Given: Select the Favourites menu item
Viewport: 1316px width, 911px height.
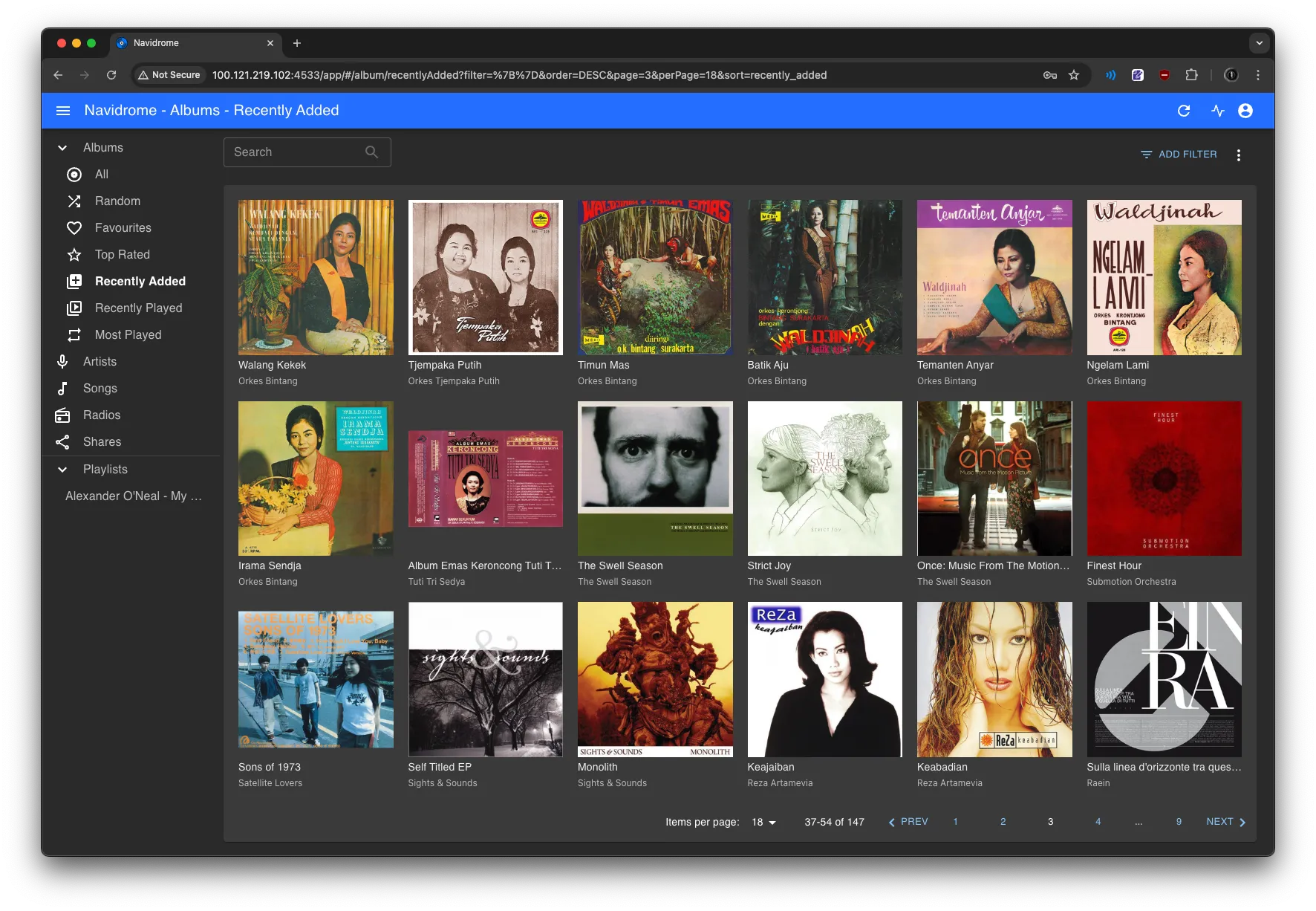Looking at the screenshot, I should point(123,228).
